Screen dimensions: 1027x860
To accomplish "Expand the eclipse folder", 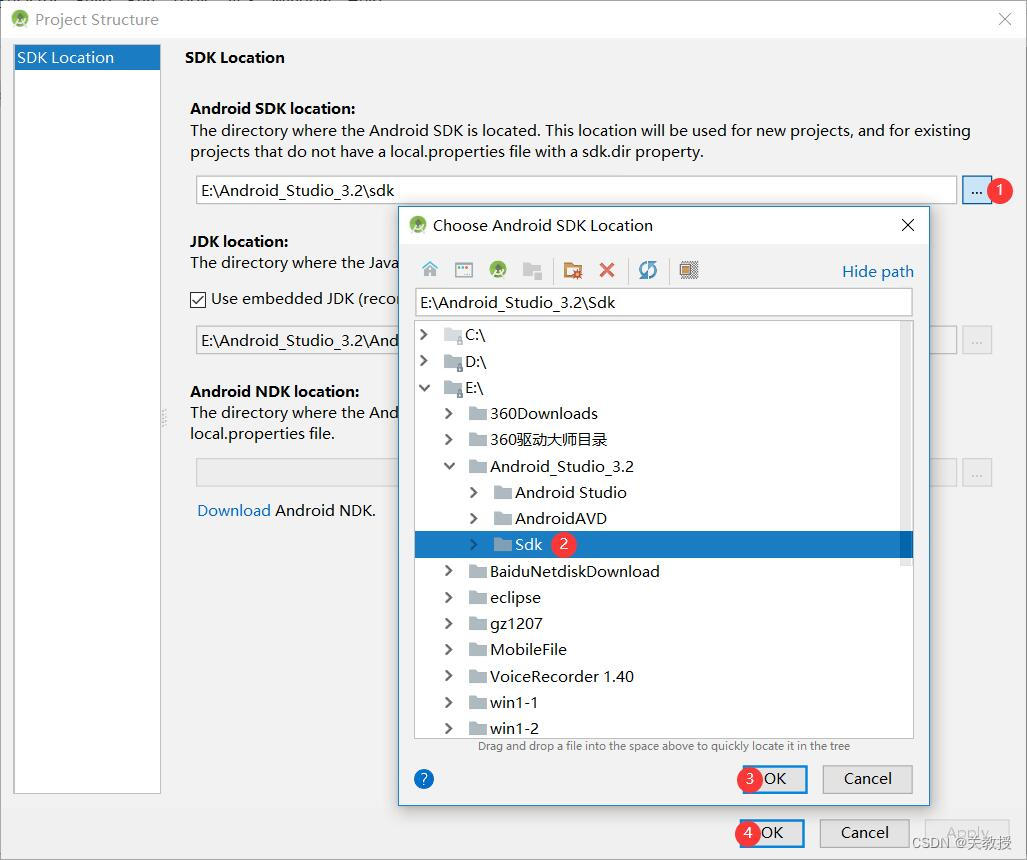I will [x=449, y=597].
